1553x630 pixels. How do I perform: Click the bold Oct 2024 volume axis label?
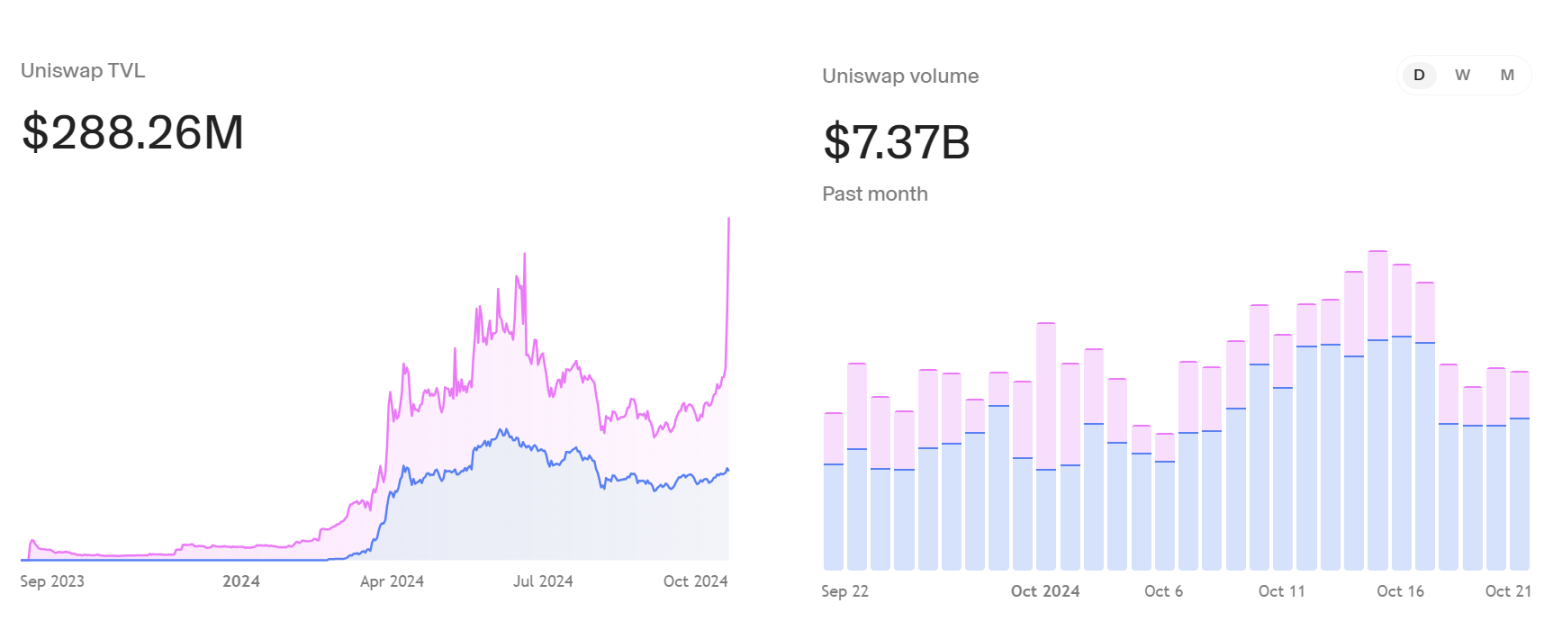pos(1045,591)
